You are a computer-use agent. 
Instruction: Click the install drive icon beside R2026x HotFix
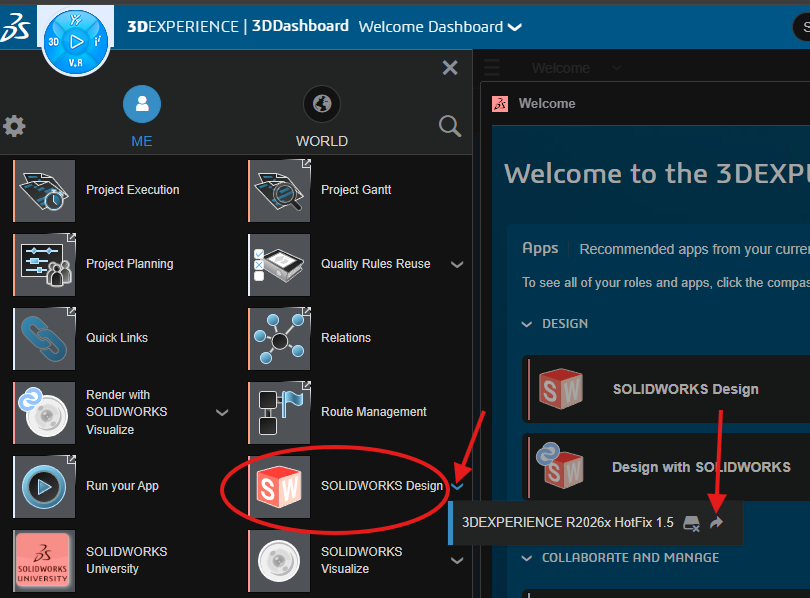click(x=691, y=523)
